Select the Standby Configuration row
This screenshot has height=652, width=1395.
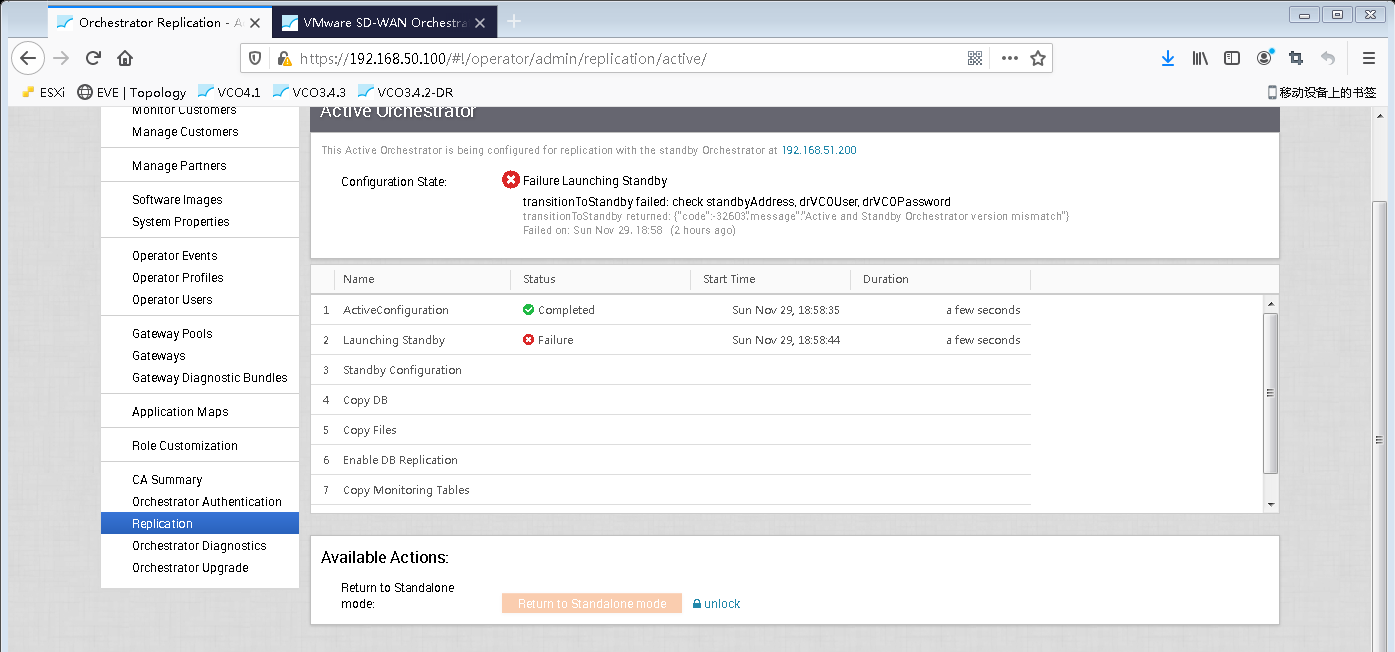point(671,370)
